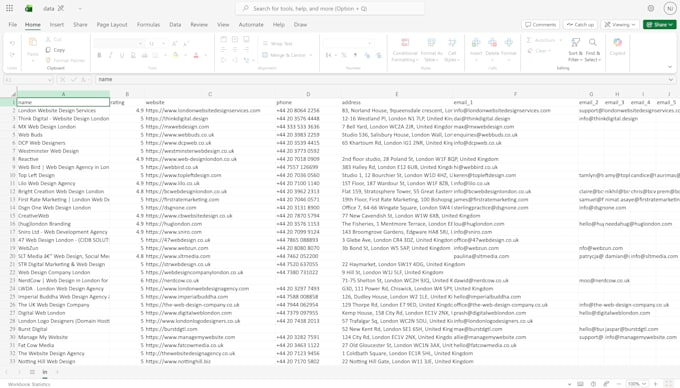The width and height of the screenshot is (680, 388).
Task: Toggle Underline formatting
Action: pyautogui.click(x=122, y=55)
